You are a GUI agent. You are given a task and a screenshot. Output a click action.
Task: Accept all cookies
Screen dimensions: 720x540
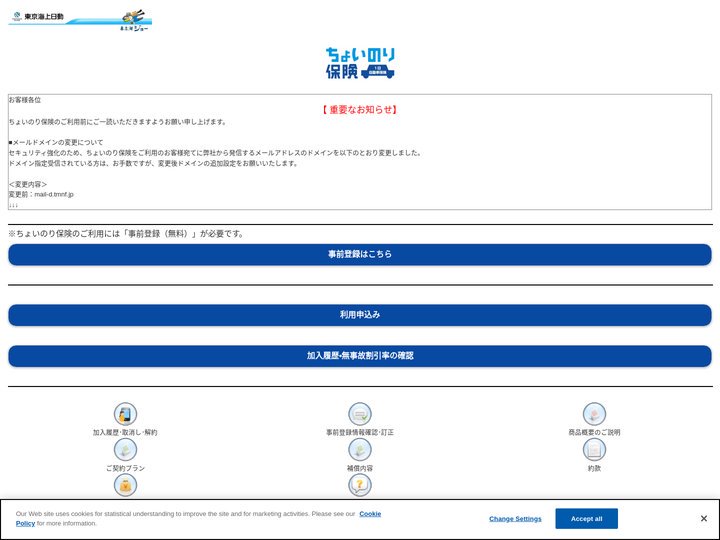click(x=586, y=518)
